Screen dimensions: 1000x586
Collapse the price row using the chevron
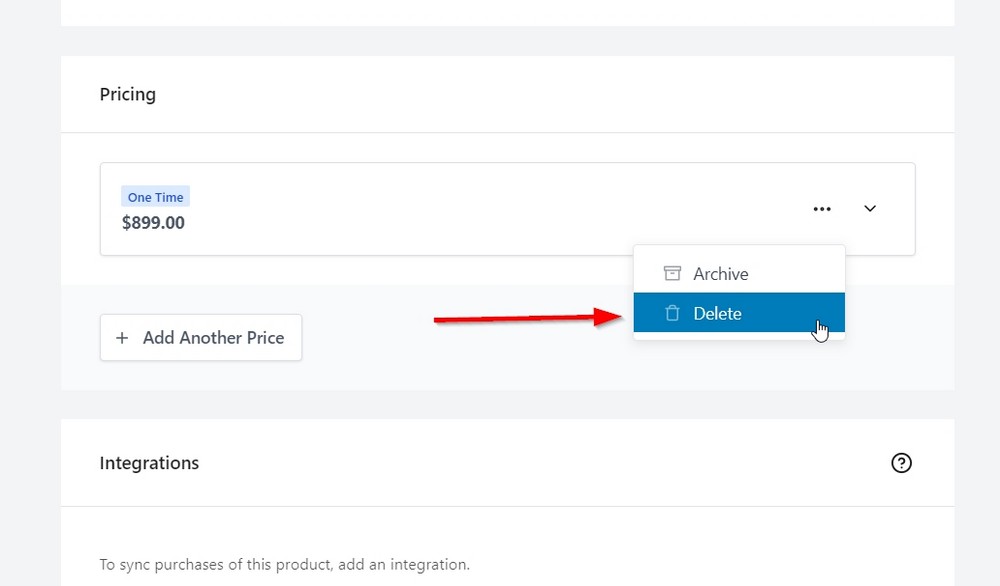pos(869,209)
